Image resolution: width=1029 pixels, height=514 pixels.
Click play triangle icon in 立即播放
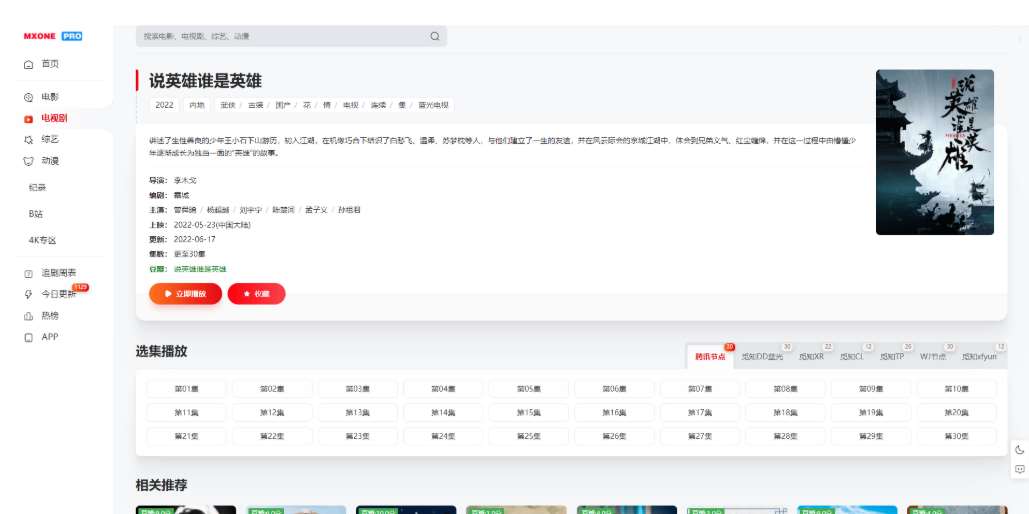pyautogui.click(x=169, y=294)
